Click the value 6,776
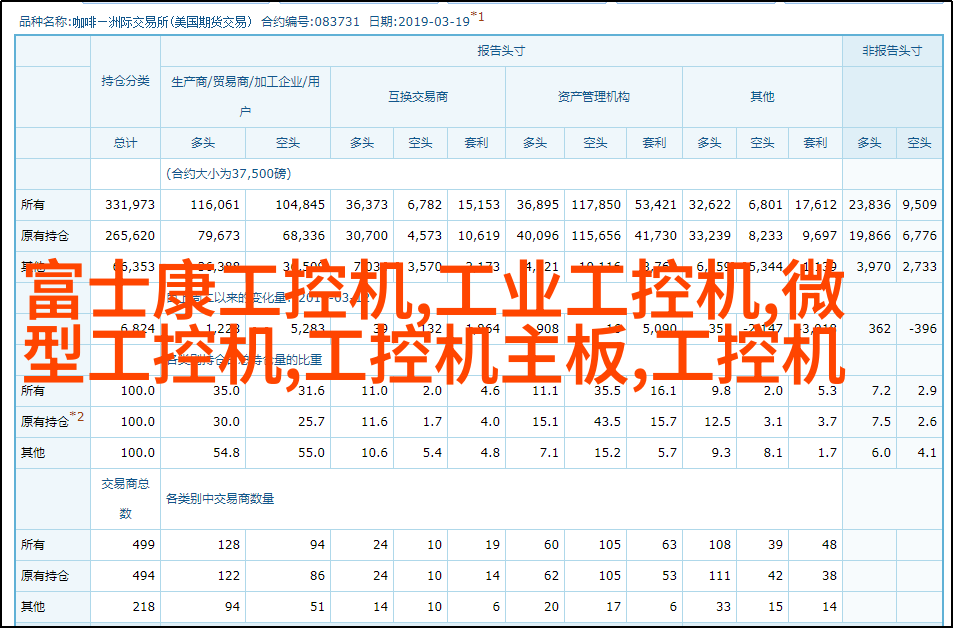The width and height of the screenshot is (953, 628). click(920, 235)
